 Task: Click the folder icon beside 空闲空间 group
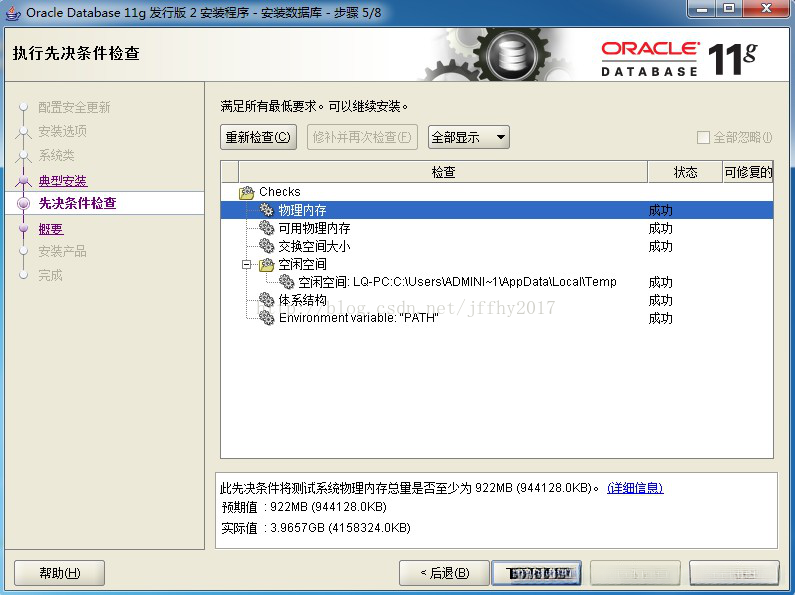(266, 264)
